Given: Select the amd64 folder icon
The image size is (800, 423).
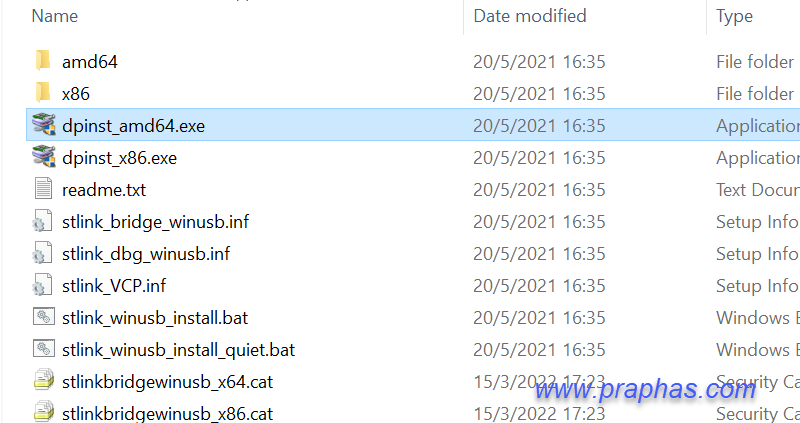Looking at the screenshot, I should (43, 61).
